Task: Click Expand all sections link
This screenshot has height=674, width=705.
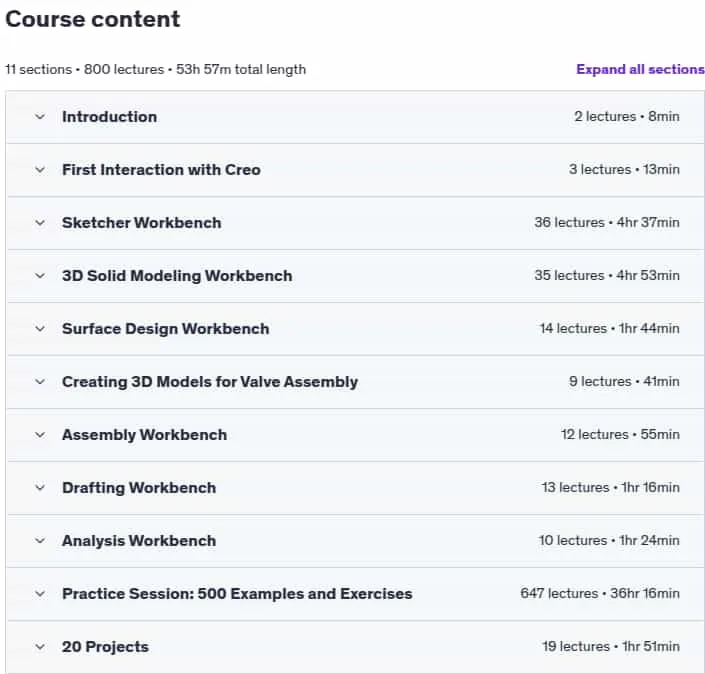Action: tap(640, 69)
